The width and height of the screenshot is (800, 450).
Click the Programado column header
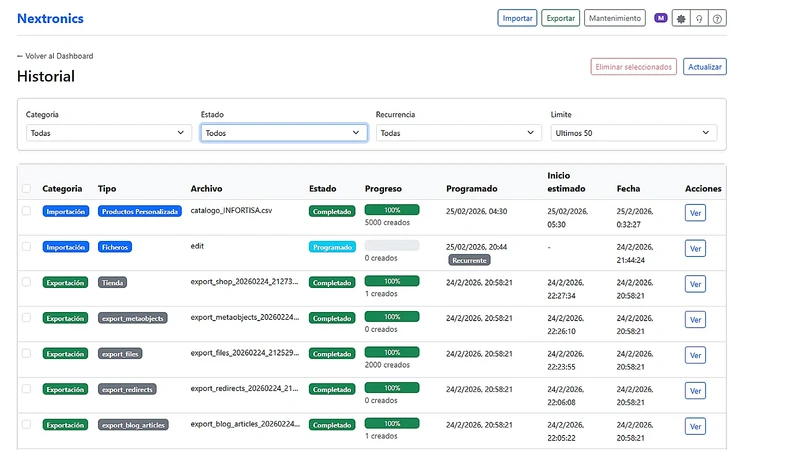click(x=471, y=189)
